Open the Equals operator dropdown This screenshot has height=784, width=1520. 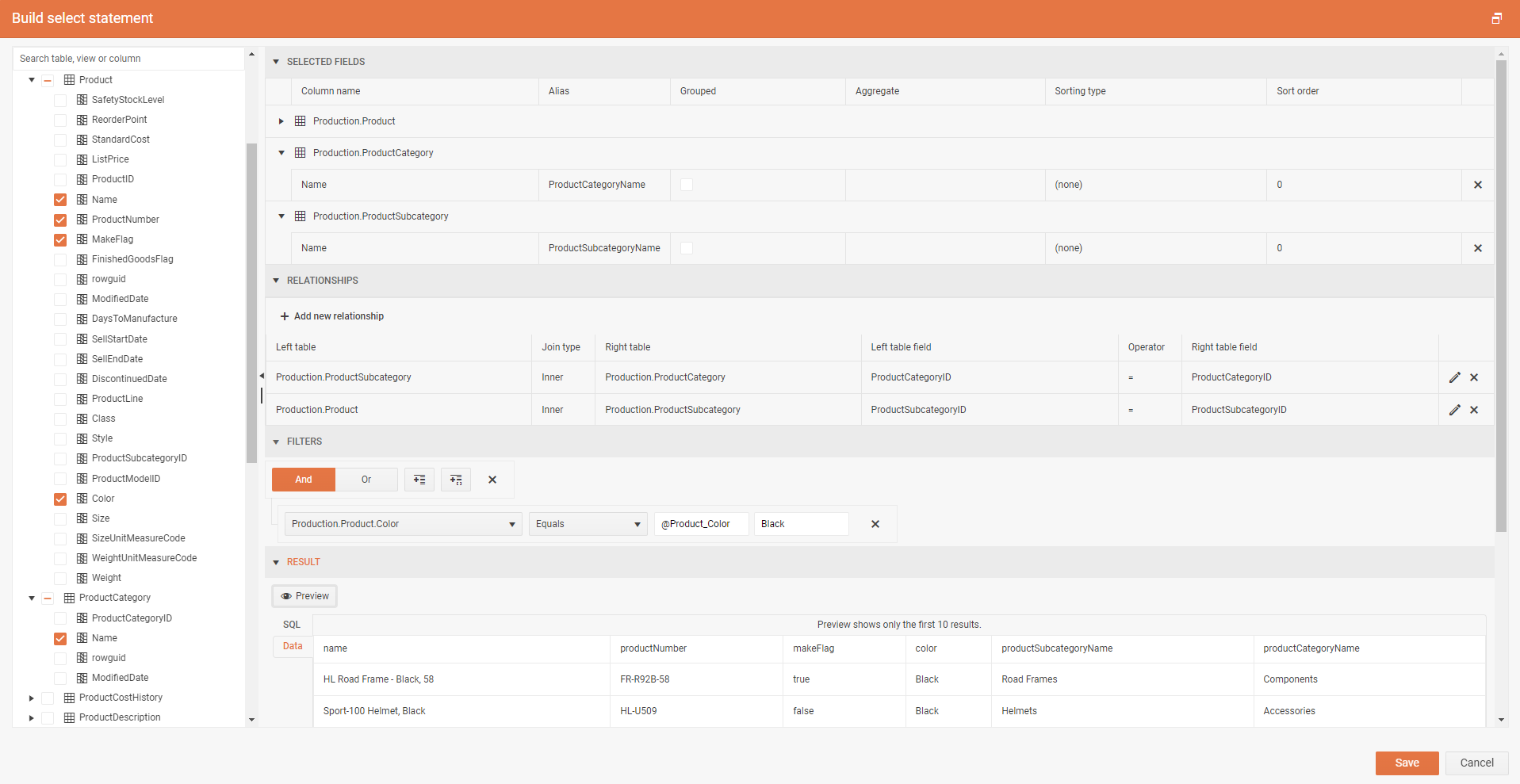(x=587, y=524)
